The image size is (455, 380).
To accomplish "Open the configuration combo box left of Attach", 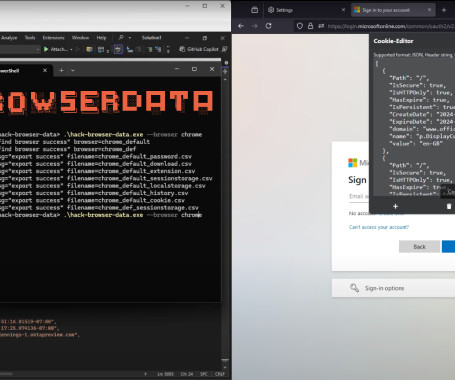I will click(20, 49).
